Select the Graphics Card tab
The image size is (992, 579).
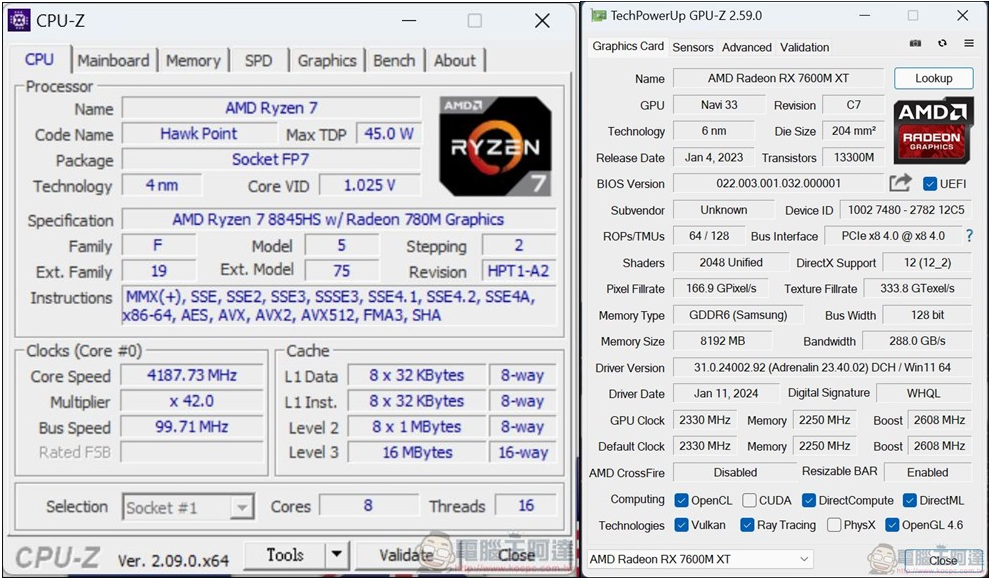pos(628,46)
